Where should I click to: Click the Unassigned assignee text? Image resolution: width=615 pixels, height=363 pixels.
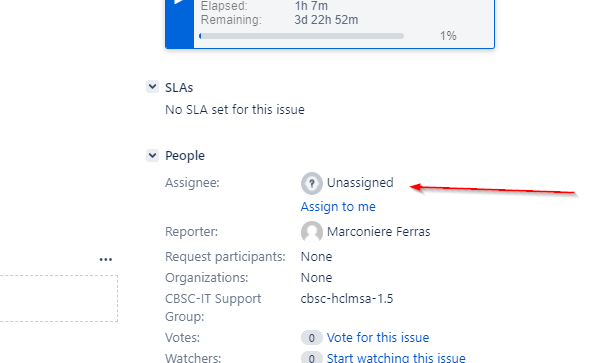coord(360,183)
